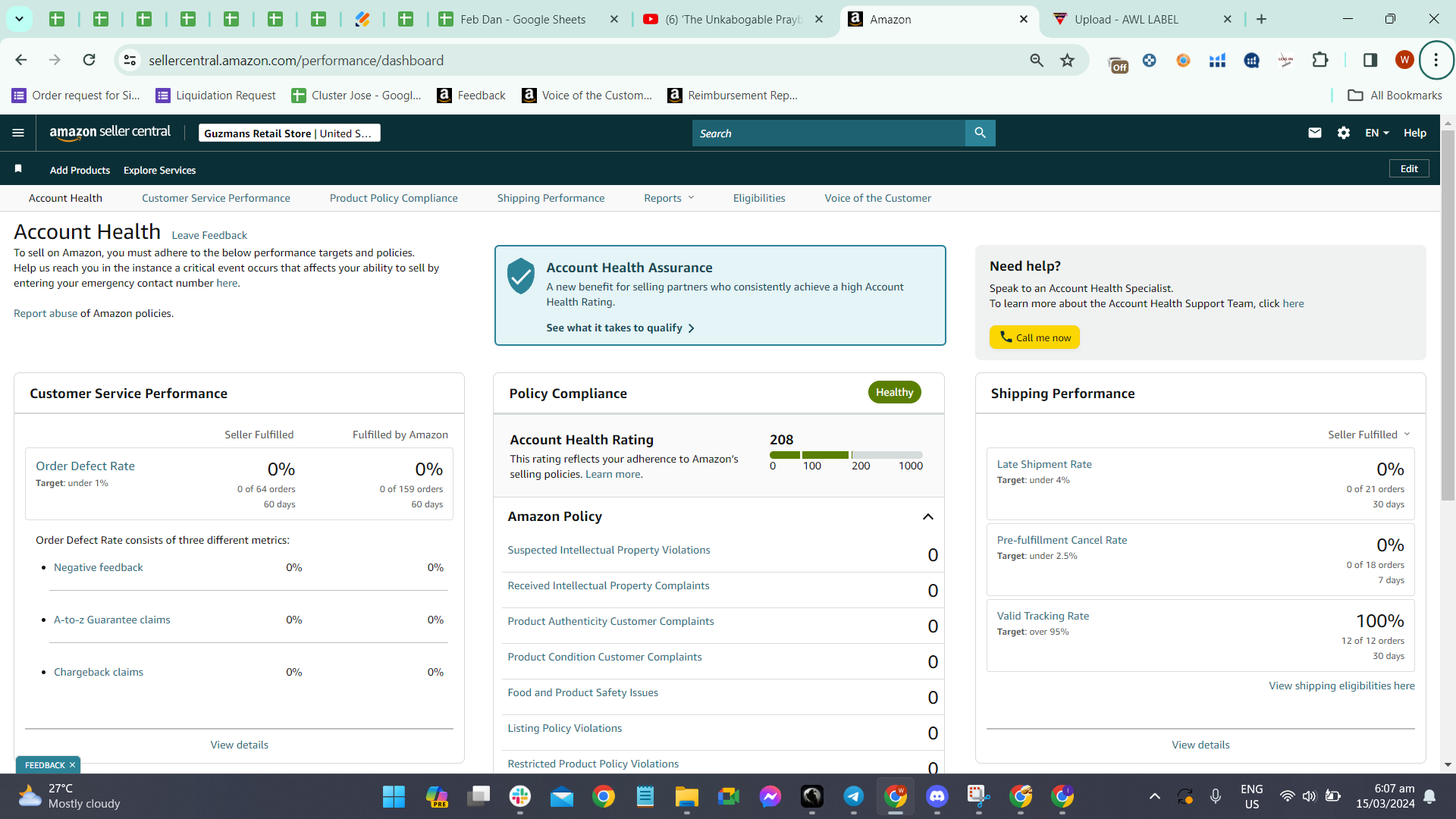Click the zoom magnifier icon in the address bar
This screenshot has width=1456, height=819.
(x=1037, y=60)
